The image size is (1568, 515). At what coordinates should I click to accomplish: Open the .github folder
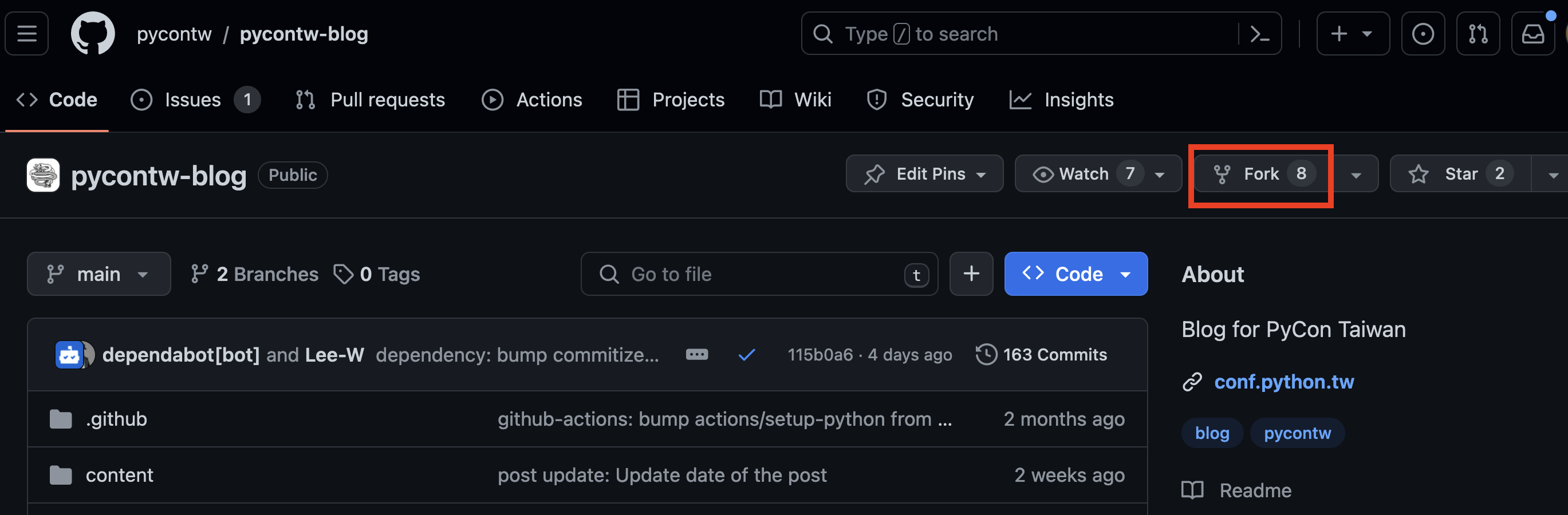116,419
